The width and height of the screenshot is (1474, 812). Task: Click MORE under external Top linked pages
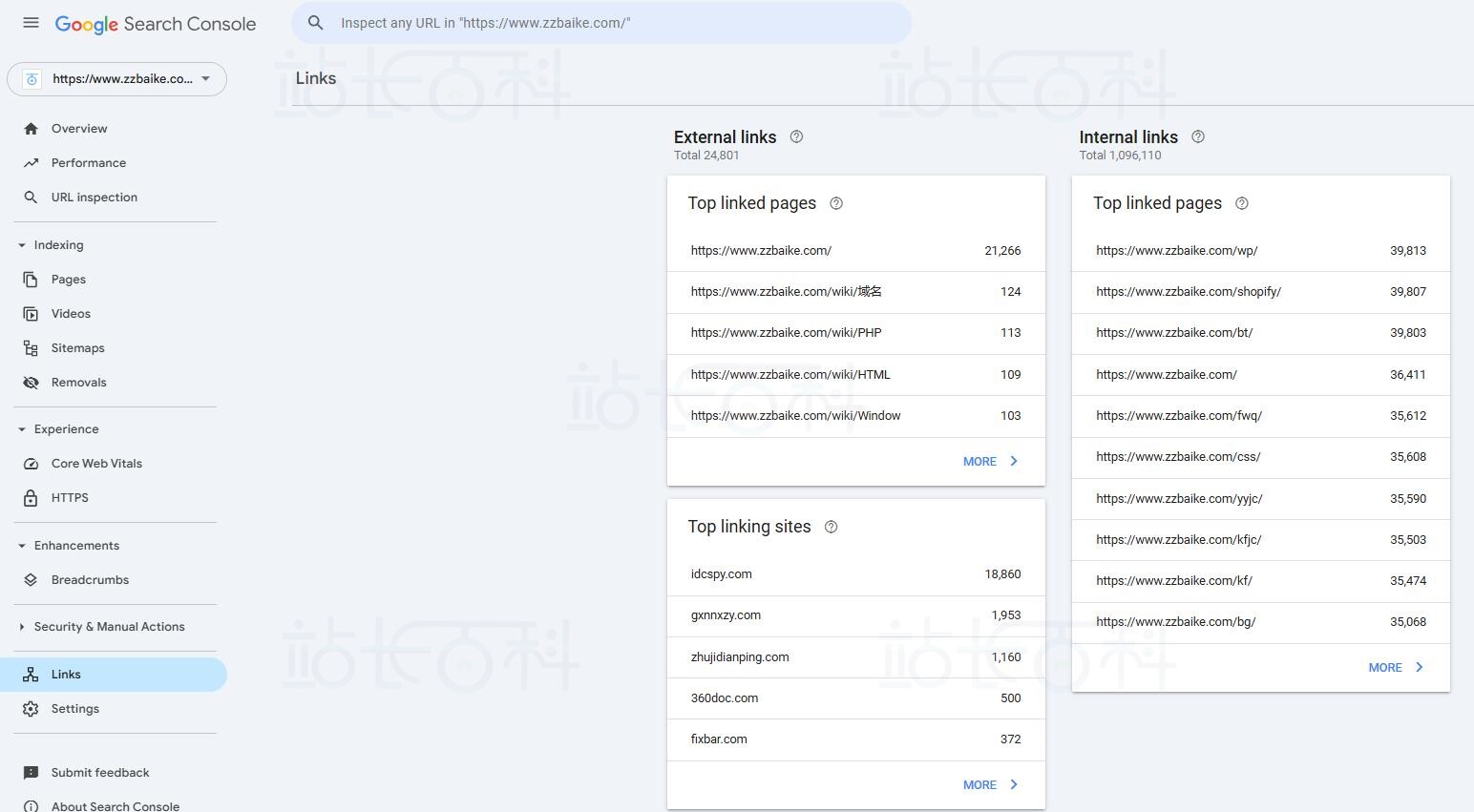(991, 462)
